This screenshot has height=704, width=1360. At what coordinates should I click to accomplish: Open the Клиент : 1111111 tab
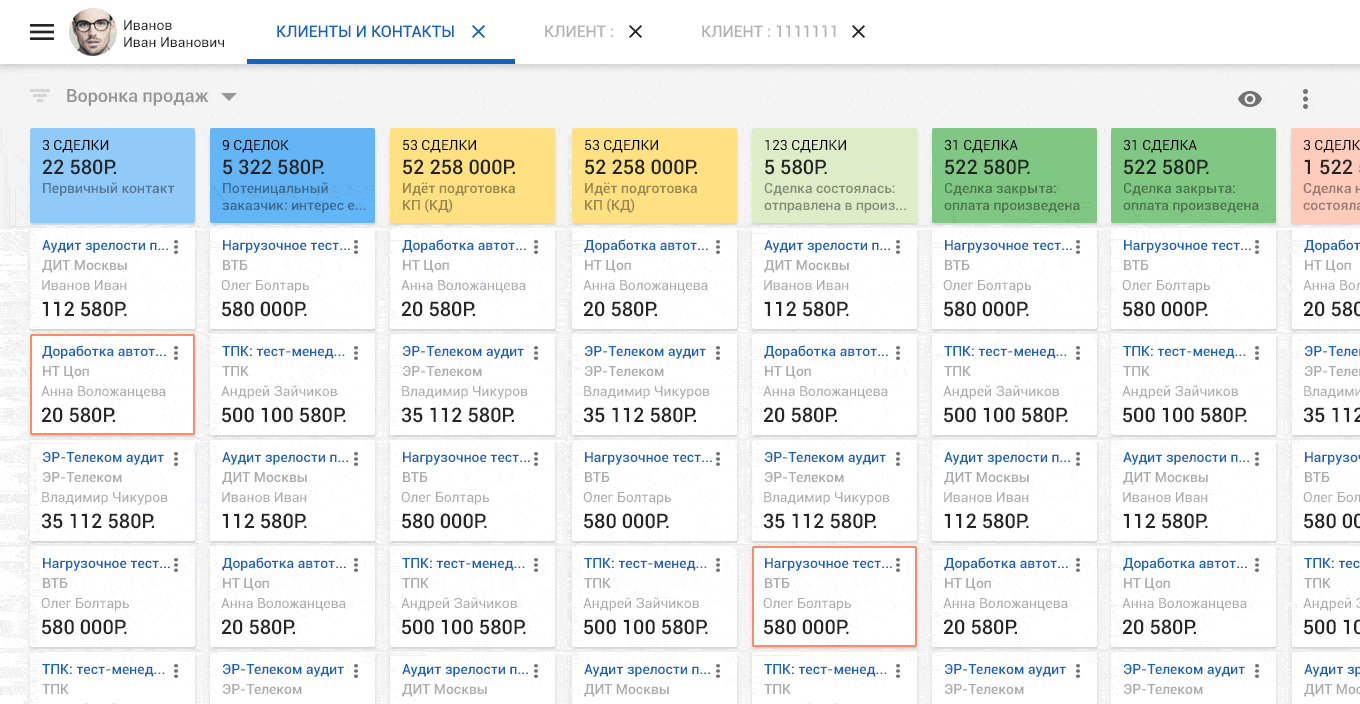(x=768, y=32)
